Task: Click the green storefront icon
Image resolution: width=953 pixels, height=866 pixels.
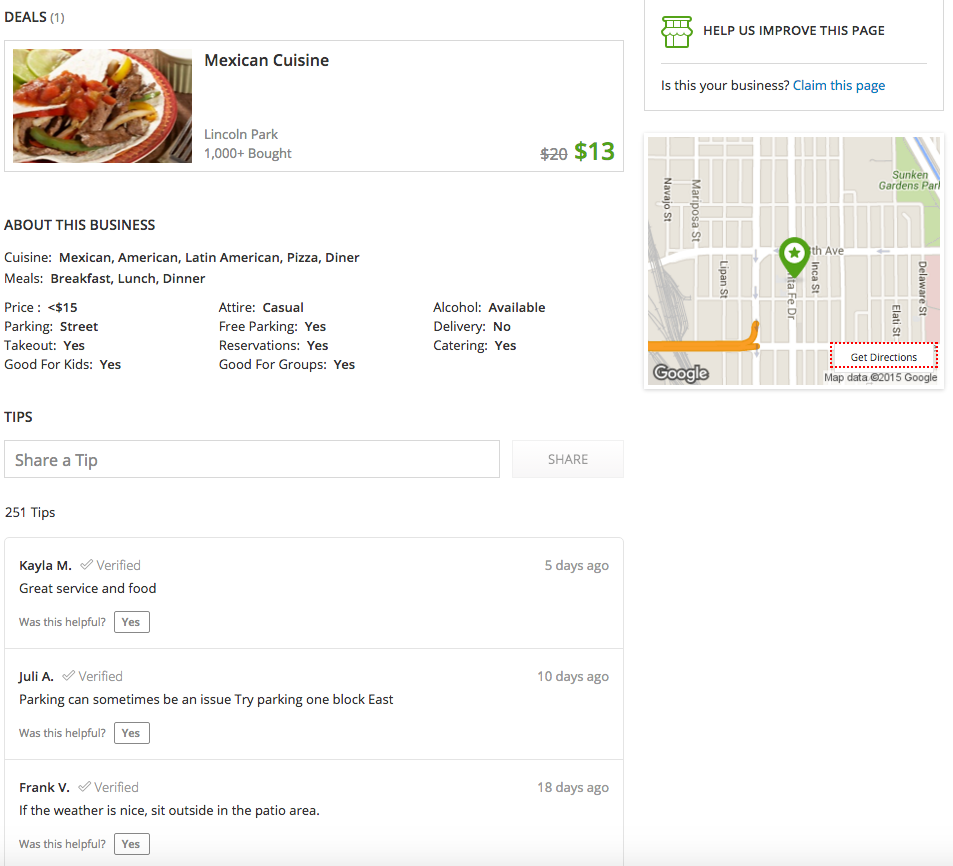Action: point(676,32)
